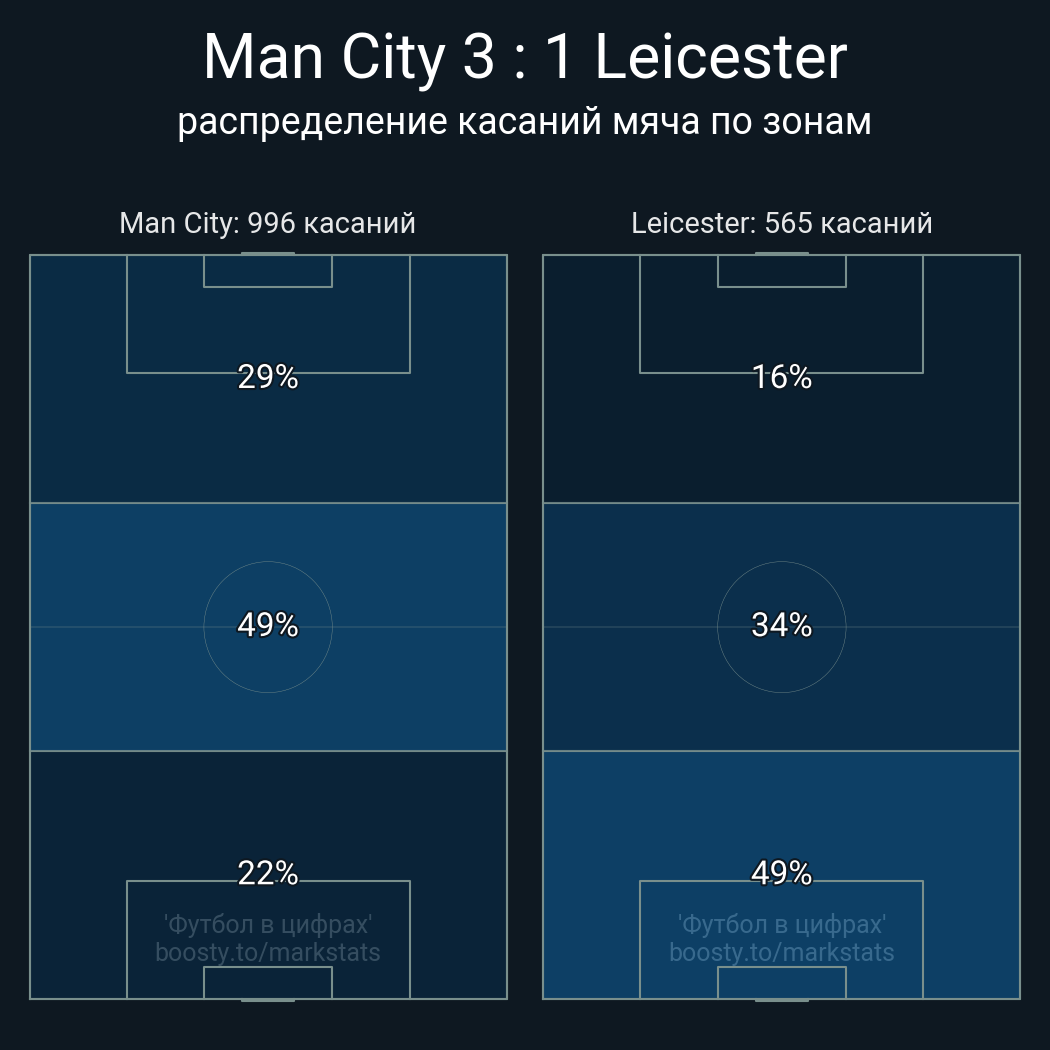Click the Leicester: 565 касаний label
The width and height of the screenshot is (1050, 1050).
pyautogui.click(x=781, y=223)
